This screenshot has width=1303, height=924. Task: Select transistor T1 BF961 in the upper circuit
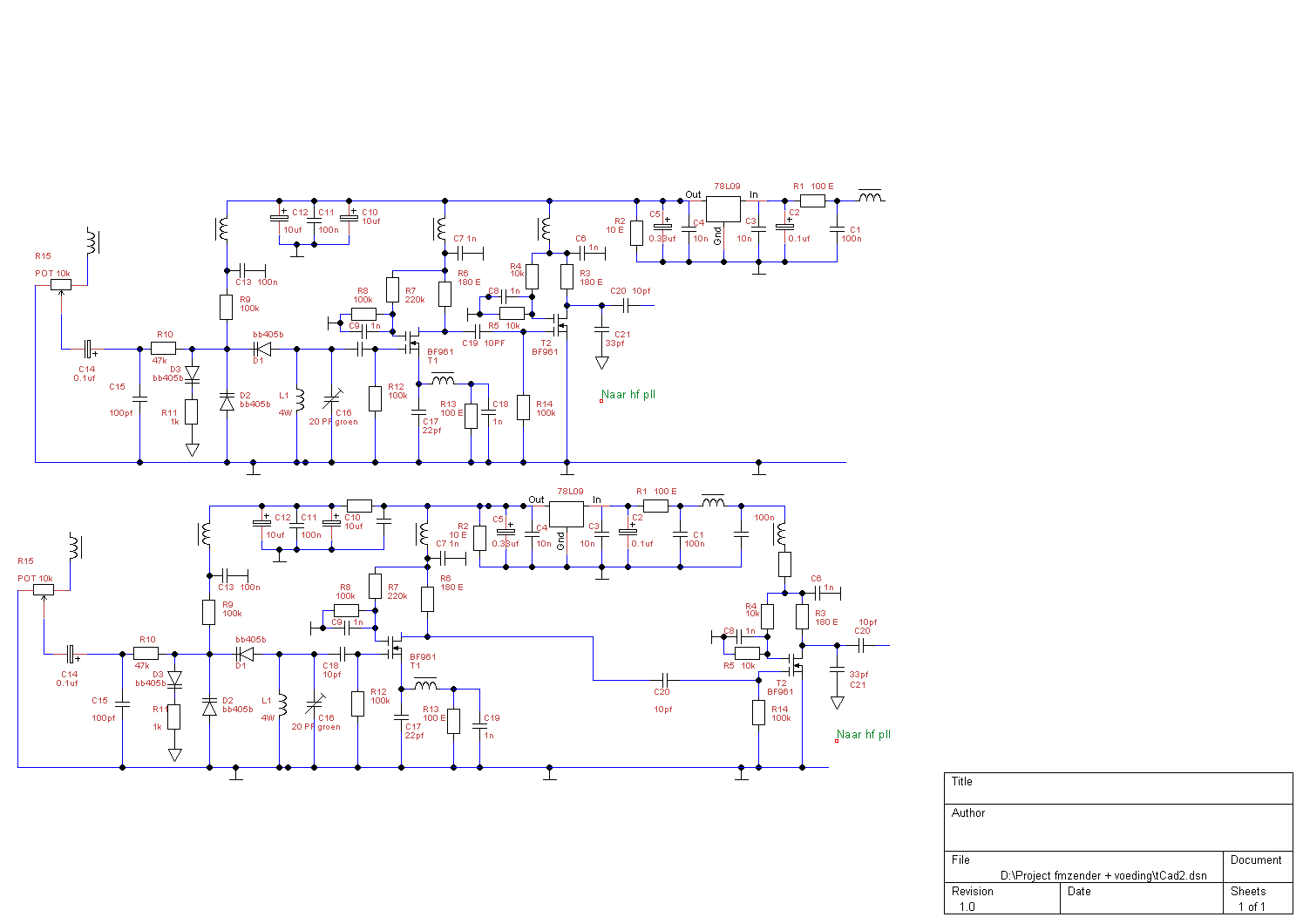tap(411, 345)
